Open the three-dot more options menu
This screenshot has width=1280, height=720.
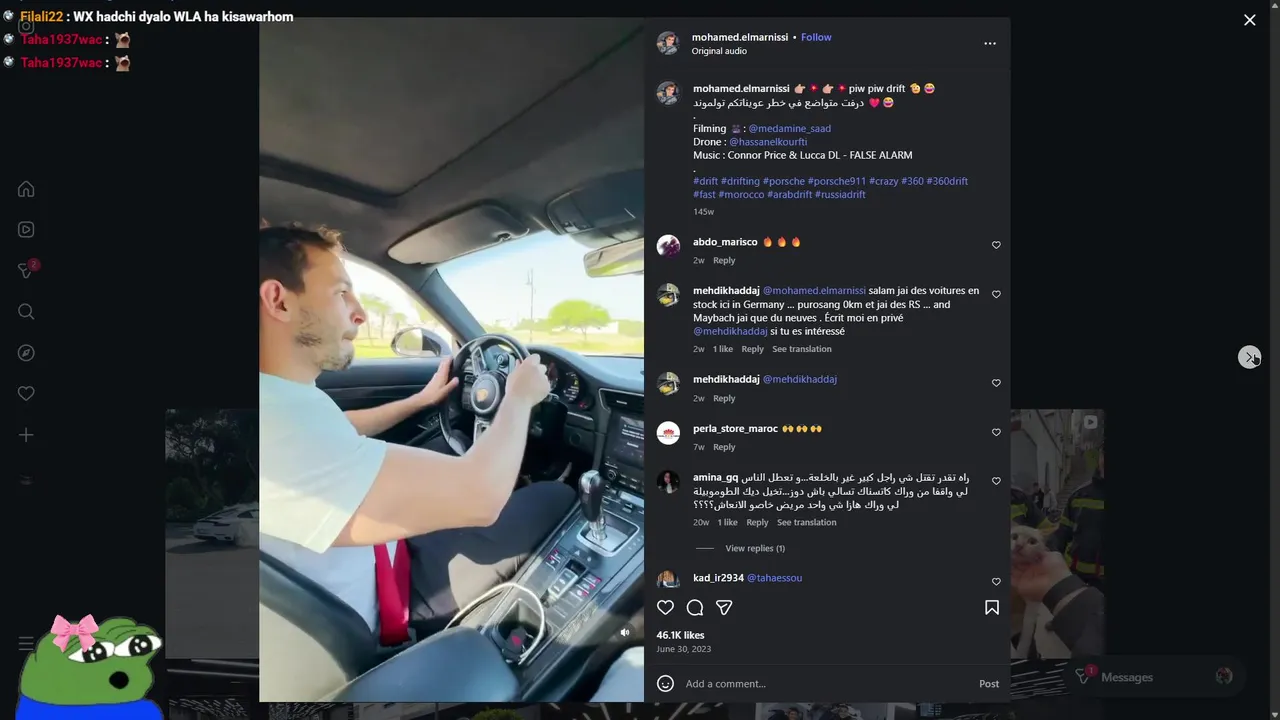(990, 44)
